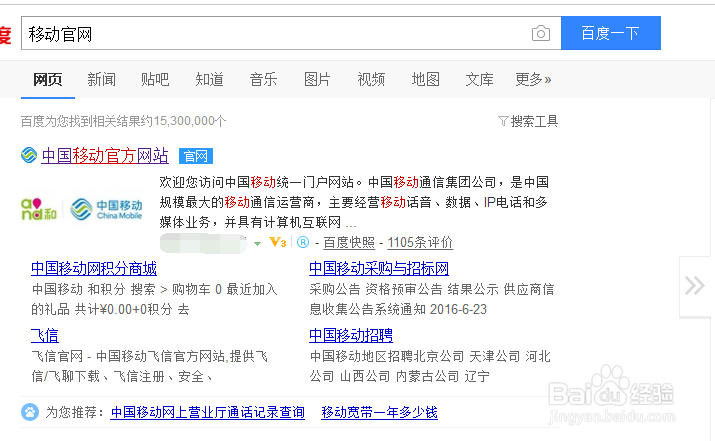
Task: Open 中国移动网上营业厅通话记录查询 recommendation
Action: [207, 413]
